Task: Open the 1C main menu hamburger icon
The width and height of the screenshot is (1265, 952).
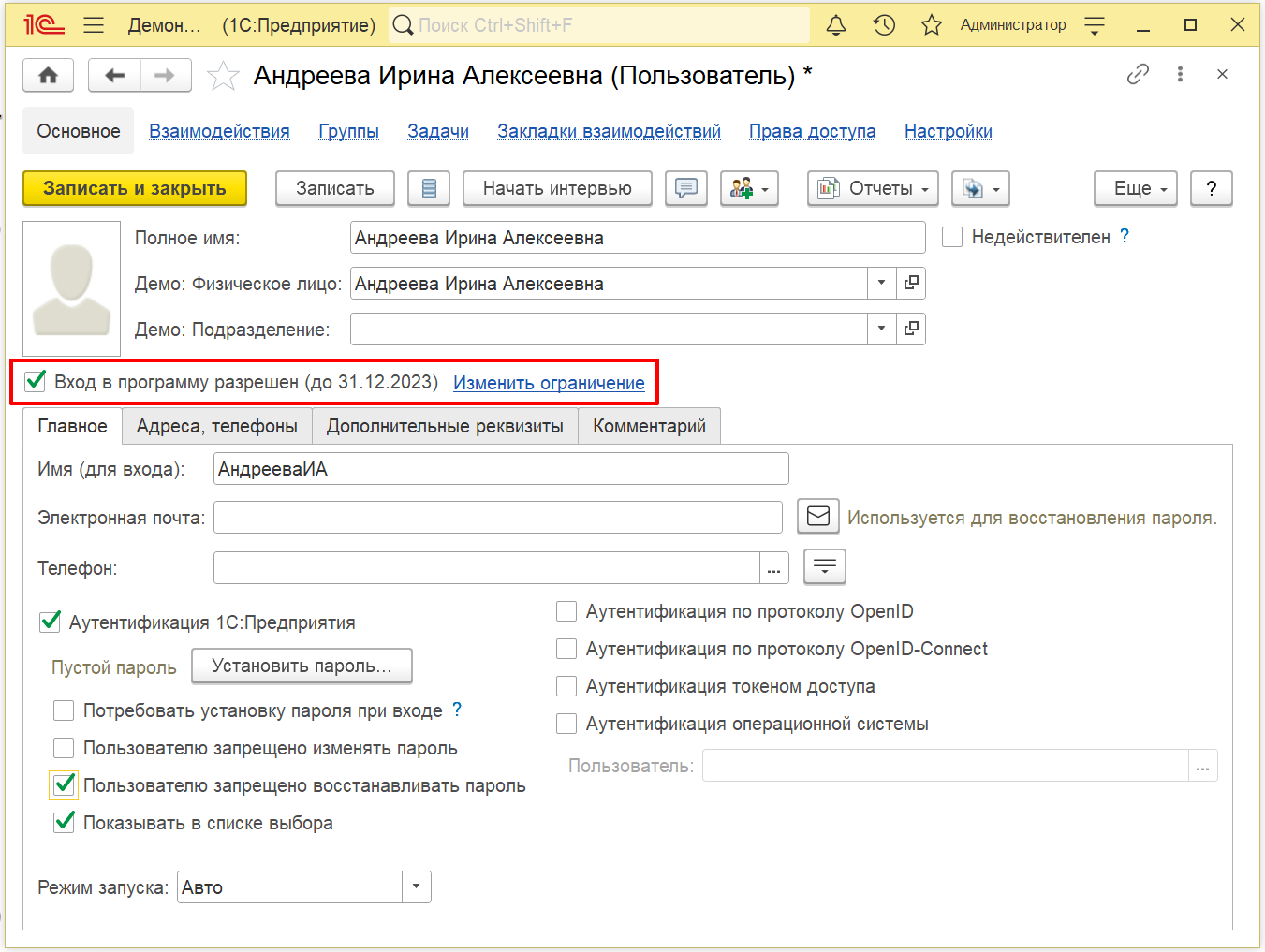Action: point(94,25)
